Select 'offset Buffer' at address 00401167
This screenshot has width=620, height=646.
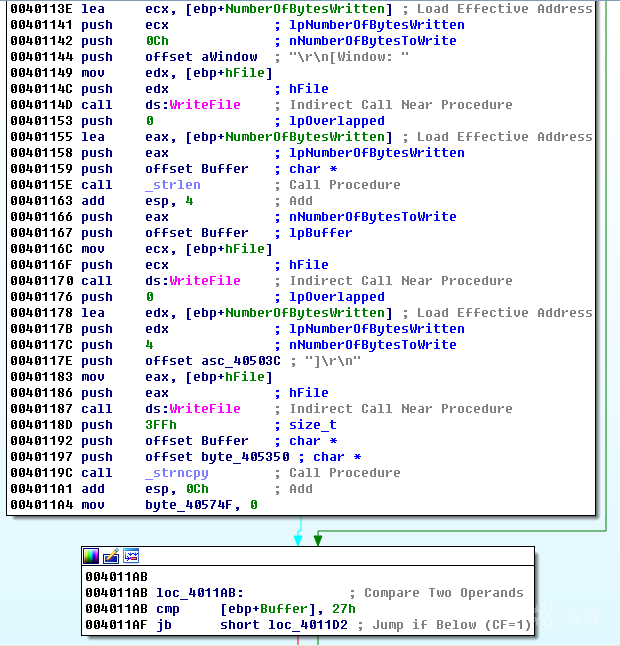point(197,233)
